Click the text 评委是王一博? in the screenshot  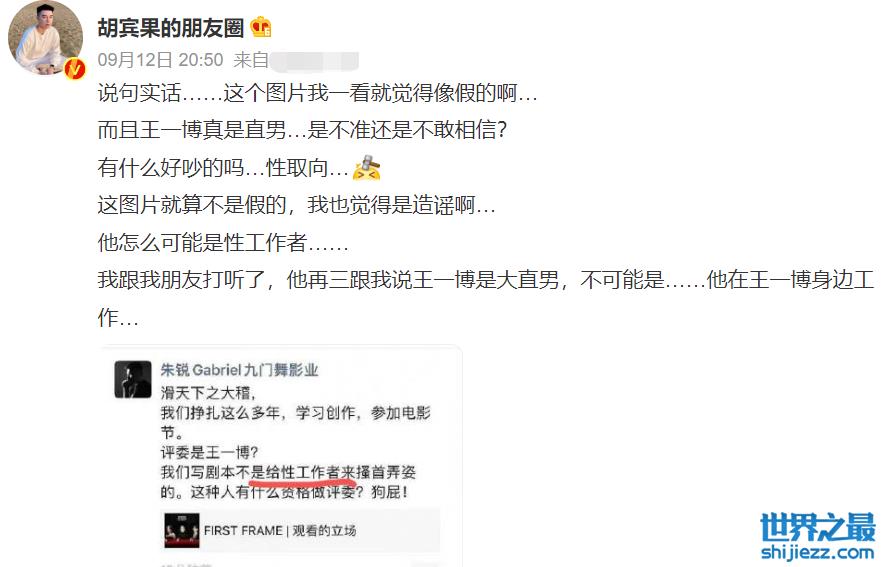(209, 452)
